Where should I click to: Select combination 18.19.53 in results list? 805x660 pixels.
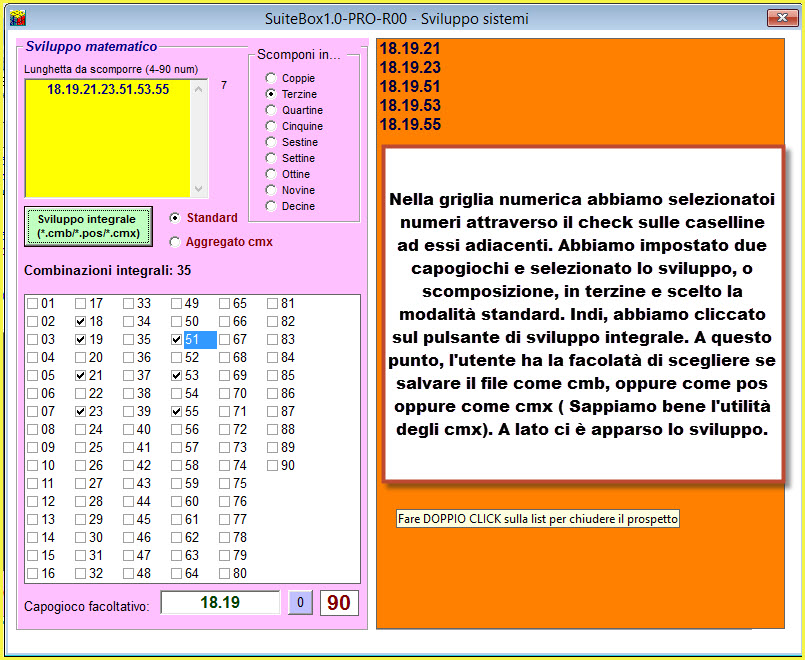[411, 105]
